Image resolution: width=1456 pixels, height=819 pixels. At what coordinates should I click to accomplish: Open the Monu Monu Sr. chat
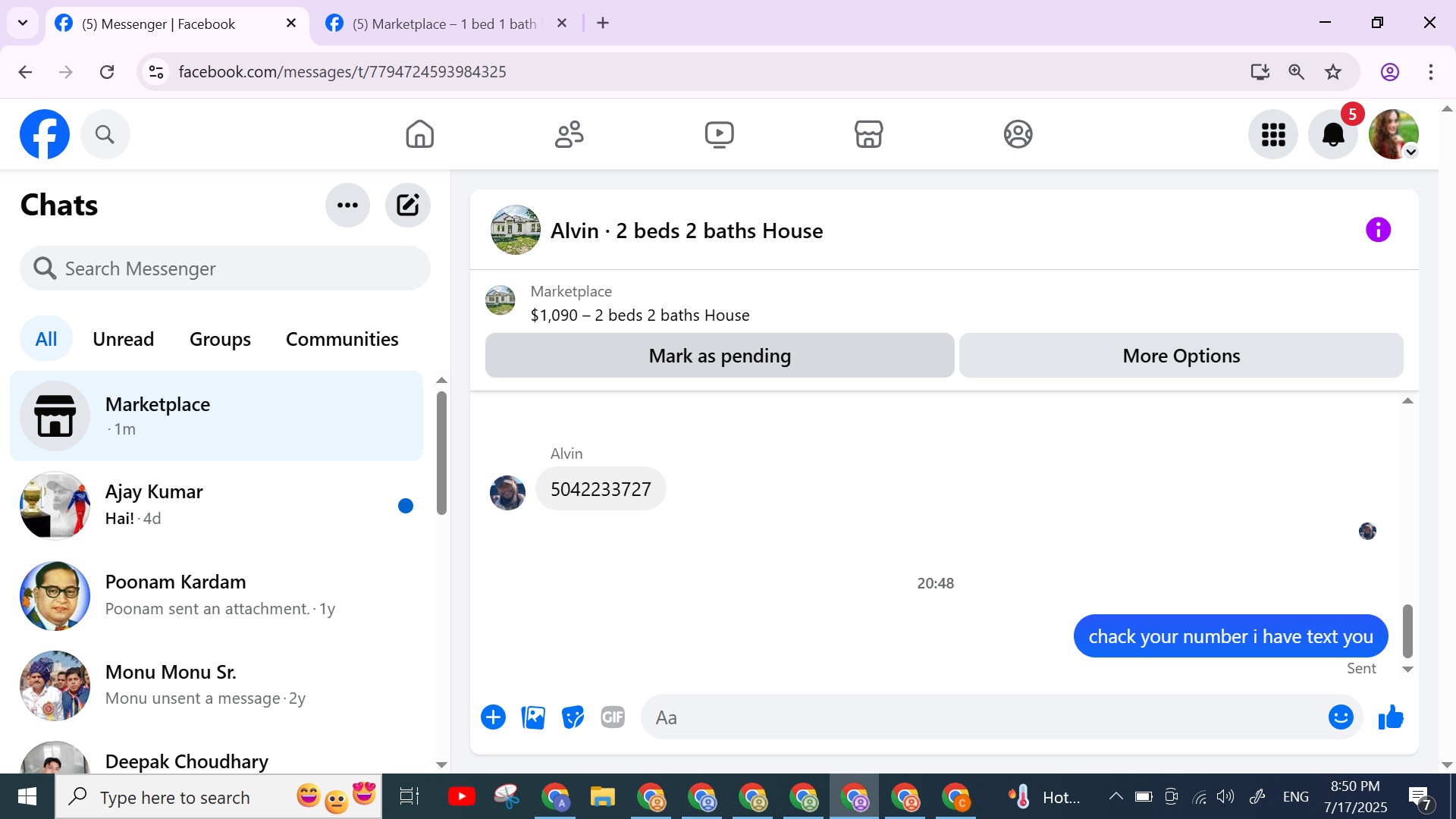(x=217, y=685)
